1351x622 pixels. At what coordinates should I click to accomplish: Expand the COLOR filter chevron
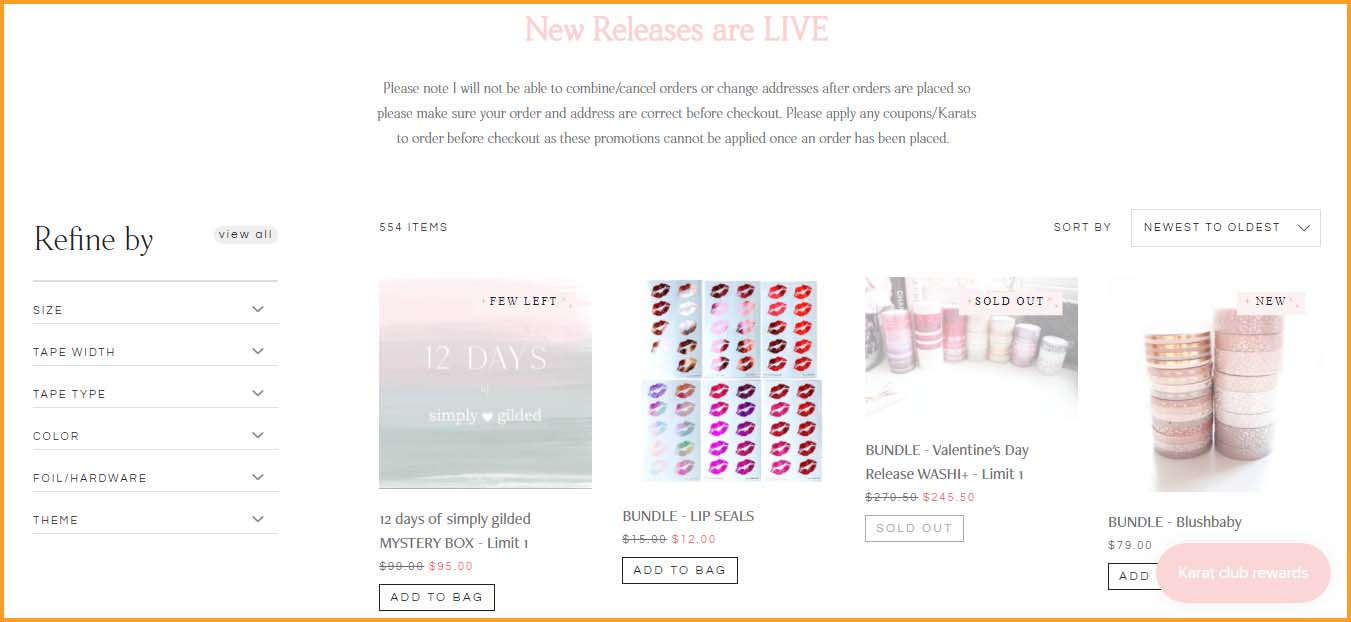coord(258,435)
